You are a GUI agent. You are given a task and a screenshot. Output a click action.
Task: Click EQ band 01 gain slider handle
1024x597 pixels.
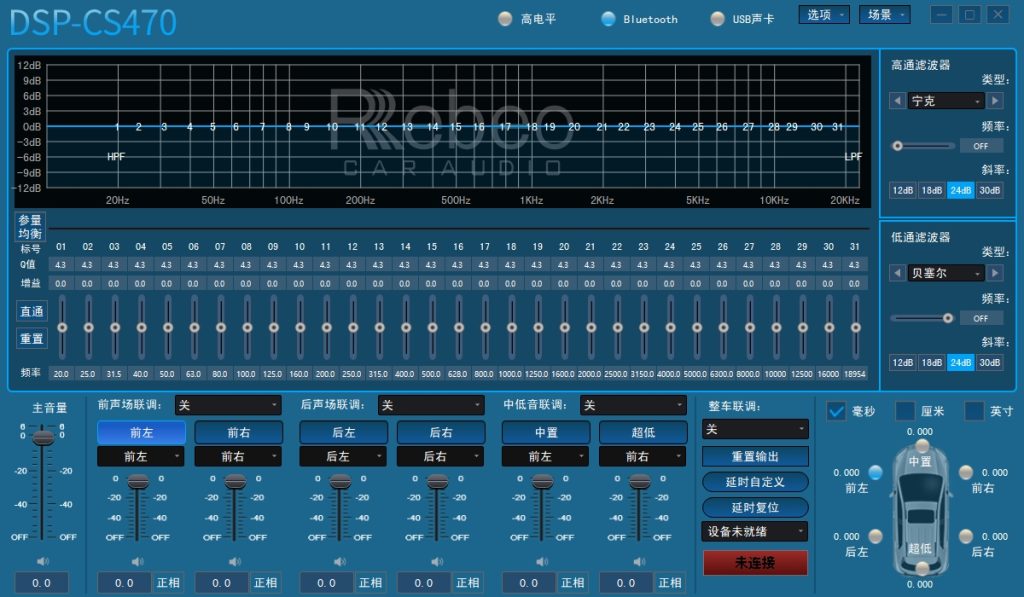62,327
